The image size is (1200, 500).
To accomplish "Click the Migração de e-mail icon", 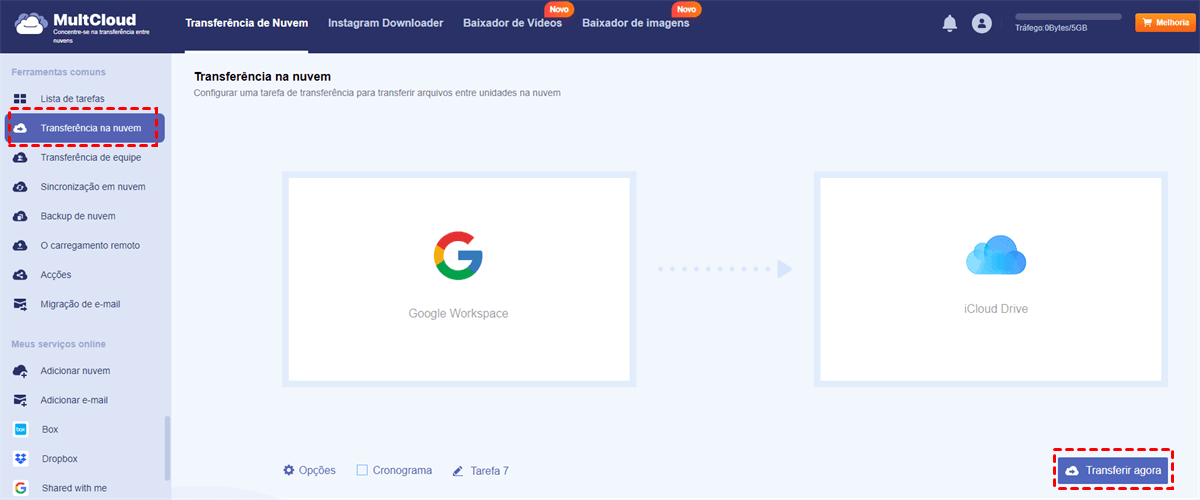I will point(20,304).
